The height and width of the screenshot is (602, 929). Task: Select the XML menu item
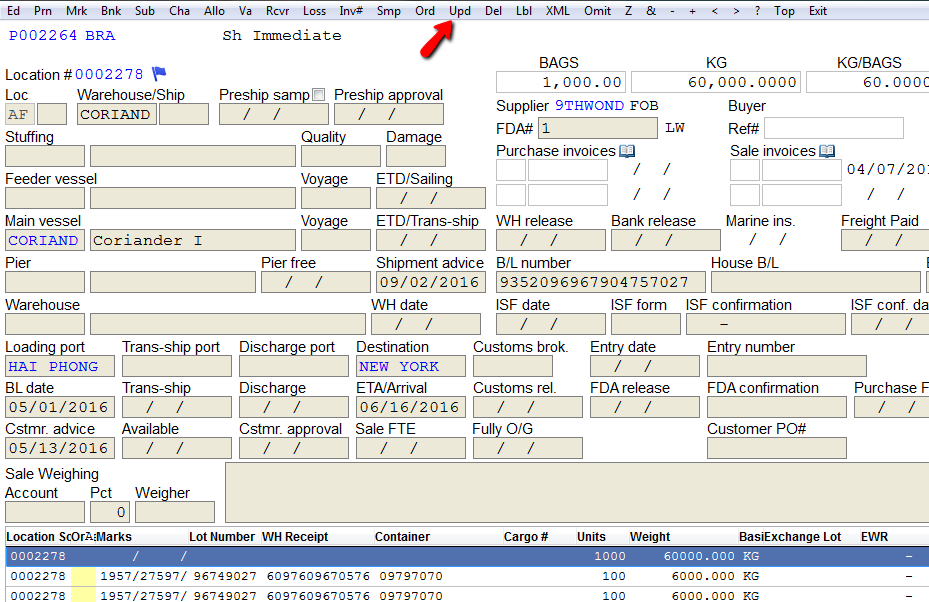(558, 11)
